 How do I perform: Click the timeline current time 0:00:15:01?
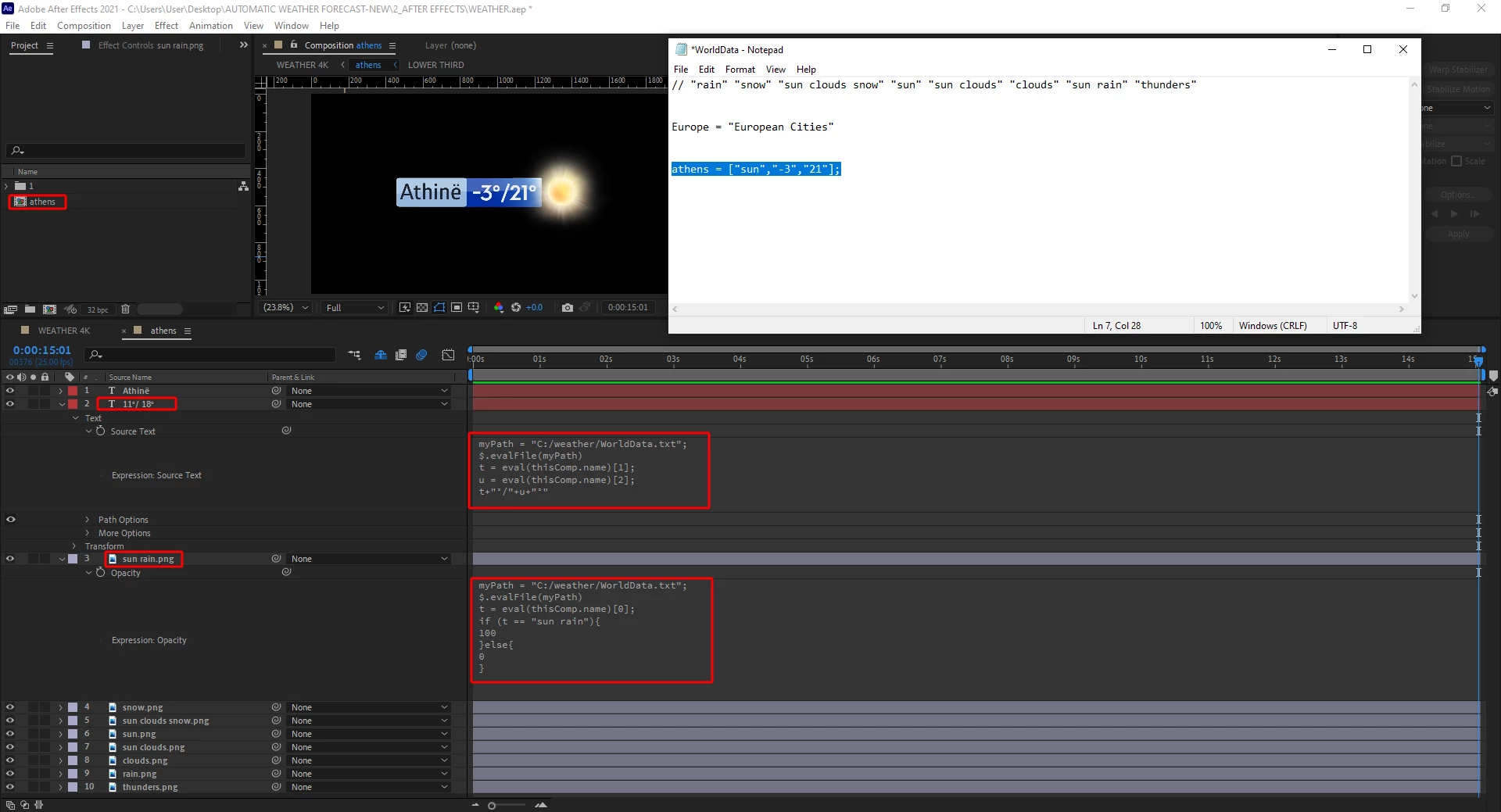pyautogui.click(x=42, y=350)
